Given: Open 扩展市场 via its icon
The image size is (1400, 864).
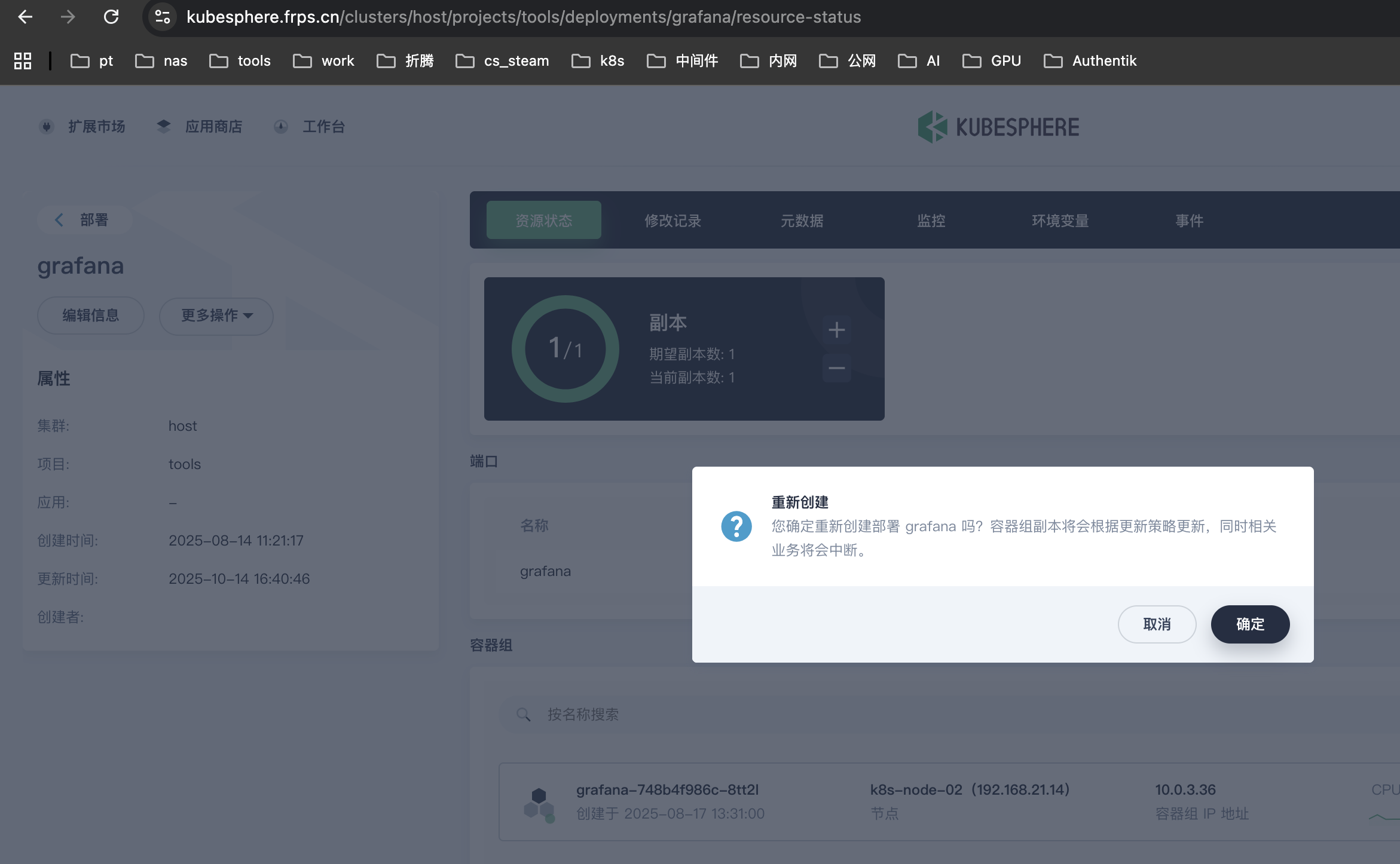Looking at the screenshot, I should 47,127.
